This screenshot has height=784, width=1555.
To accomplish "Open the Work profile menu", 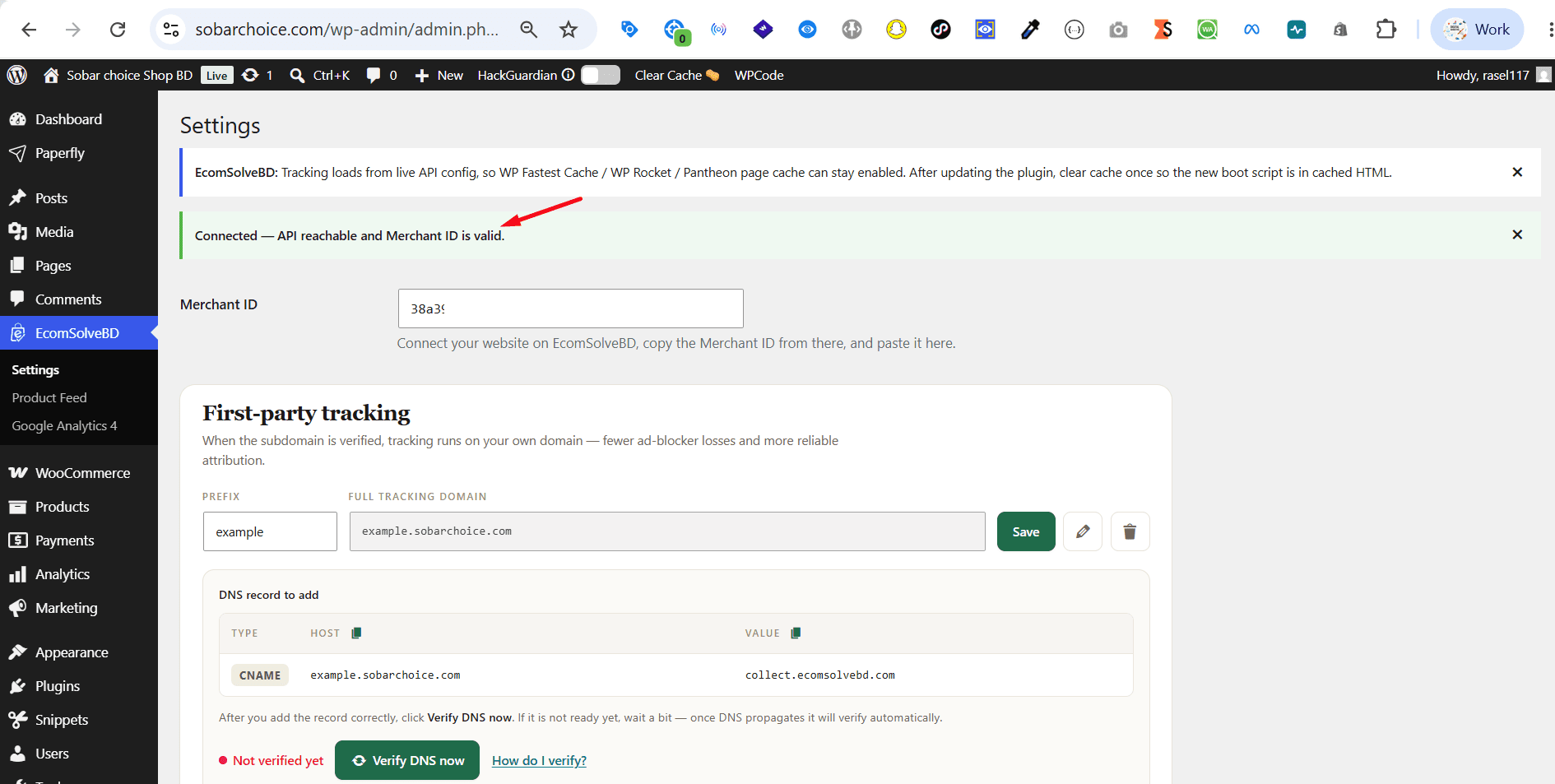I will (1478, 30).
